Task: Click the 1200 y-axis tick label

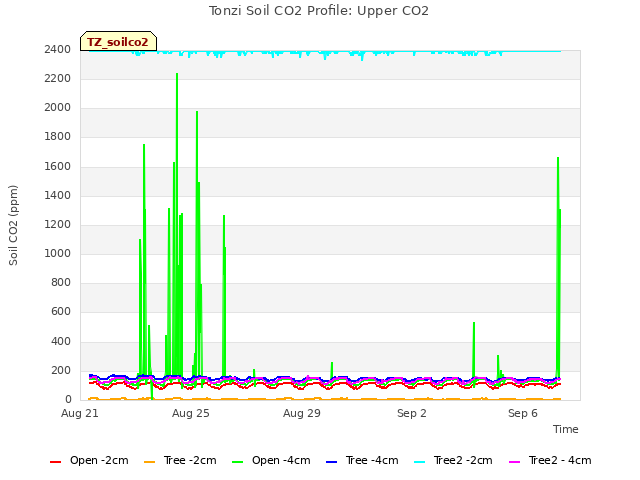Action: (x=58, y=224)
